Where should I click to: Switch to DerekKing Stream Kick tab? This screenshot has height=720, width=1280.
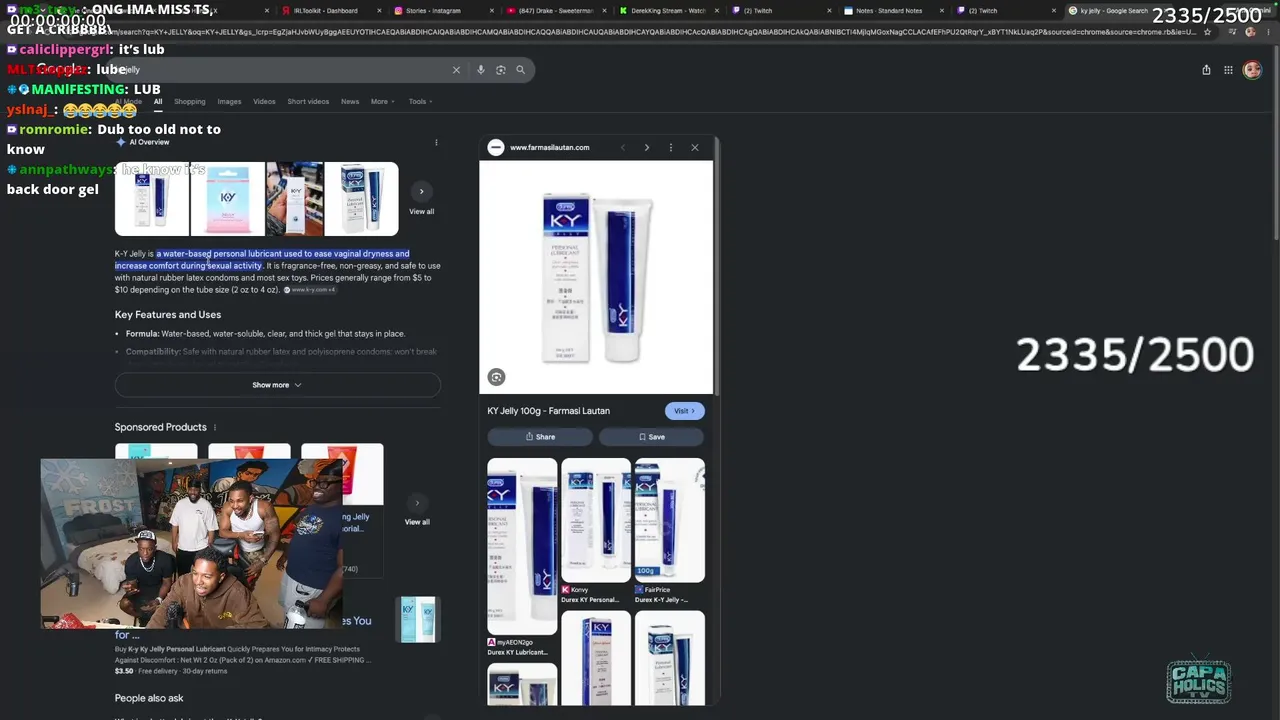[x=668, y=11]
